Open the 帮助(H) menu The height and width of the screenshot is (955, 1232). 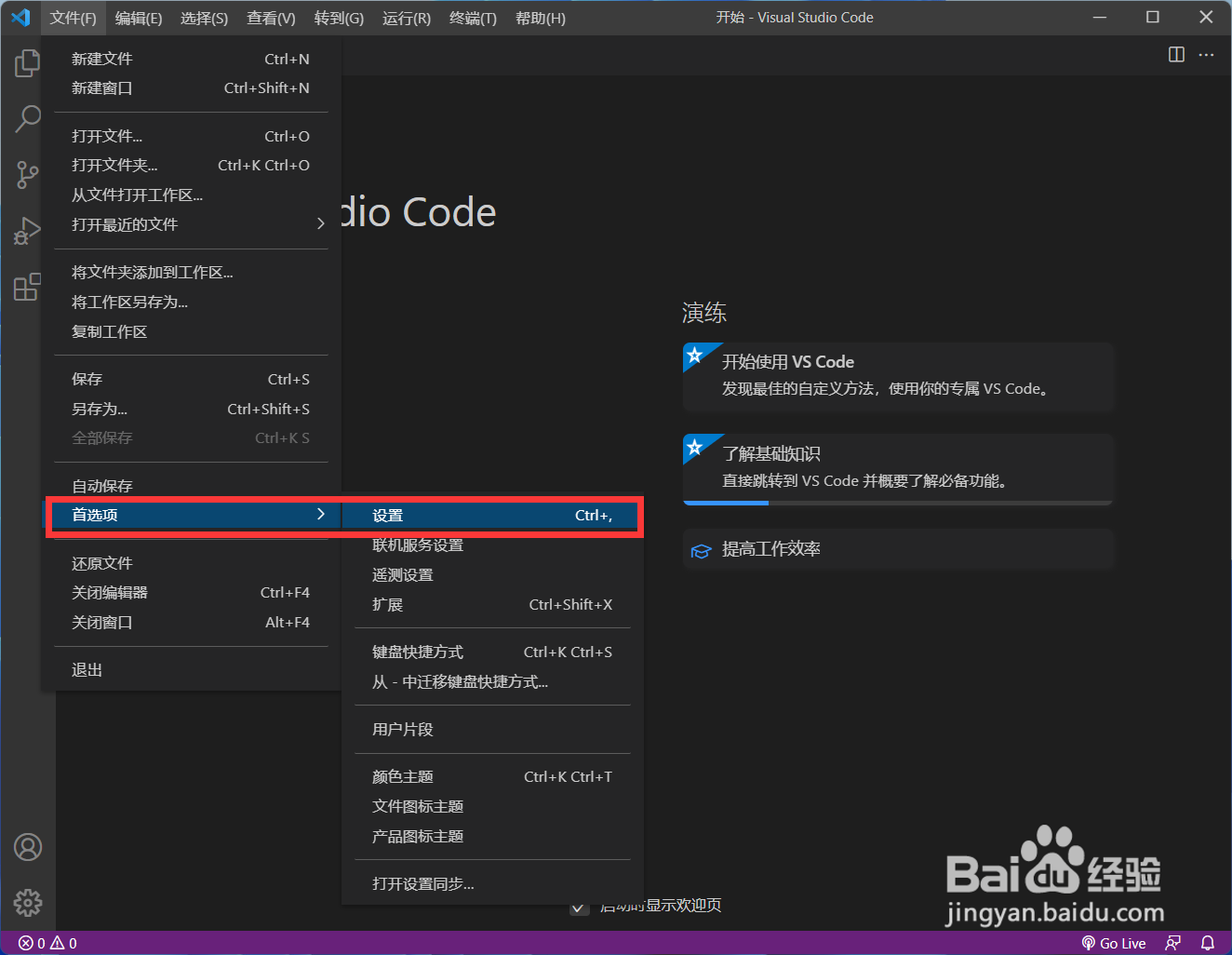click(541, 19)
